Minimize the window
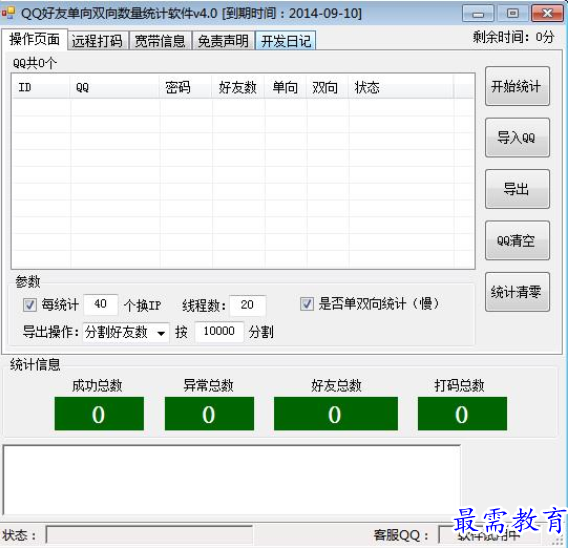 (478, 14)
